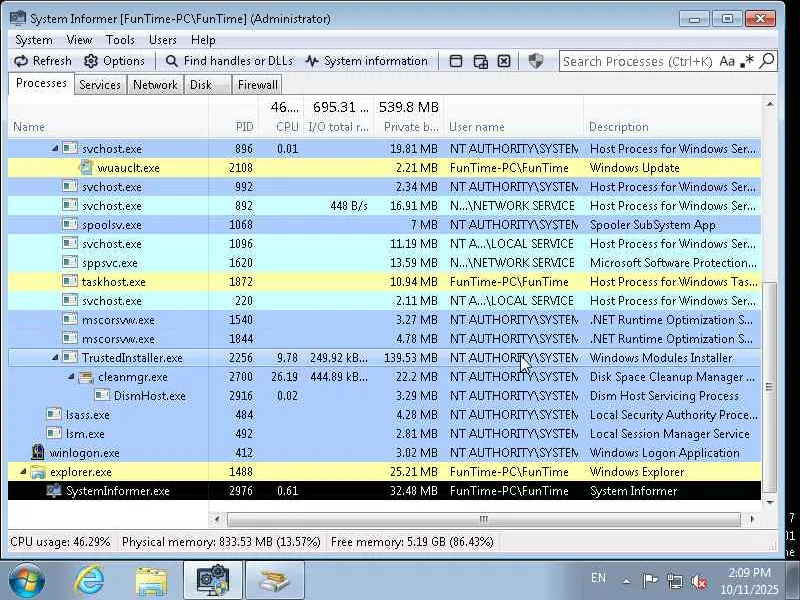Screen dimensions: 800x600
Task: Click the horizontal scrollbar left arrow
Action: [x=217, y=519]
